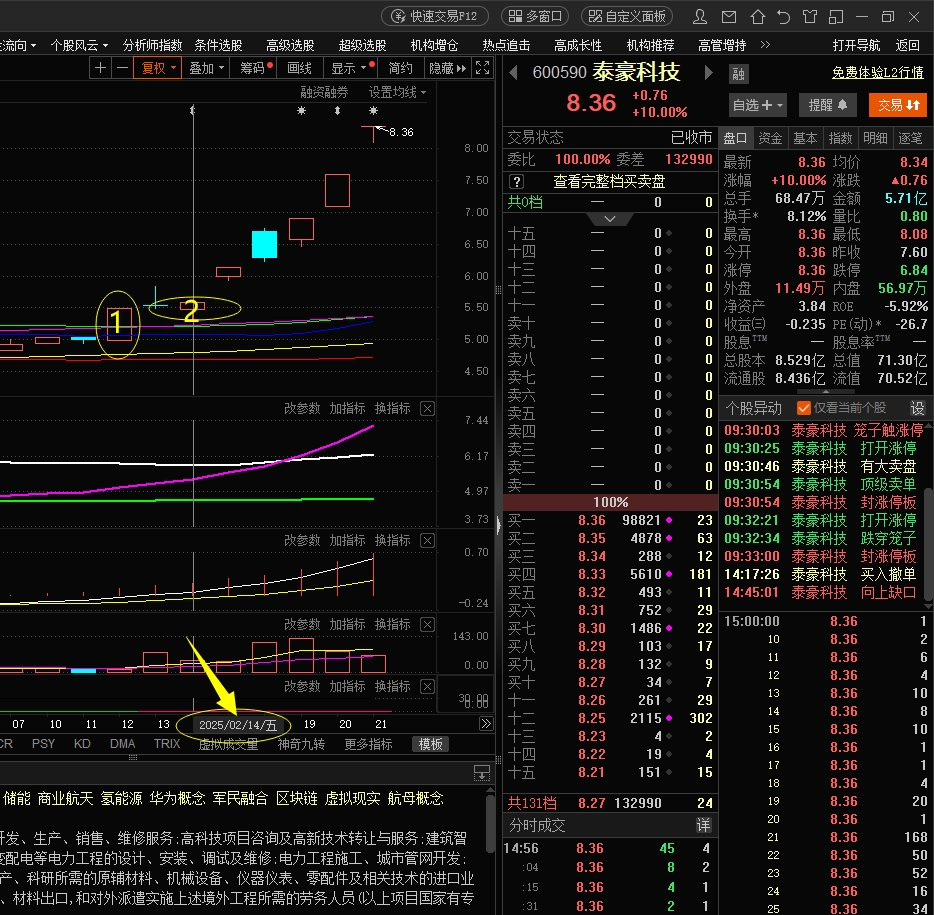Viewport: 934px width, 915px height.
Task: Close the first indicator panel (7.44 scale)
Action: click(x=427, y=409)
